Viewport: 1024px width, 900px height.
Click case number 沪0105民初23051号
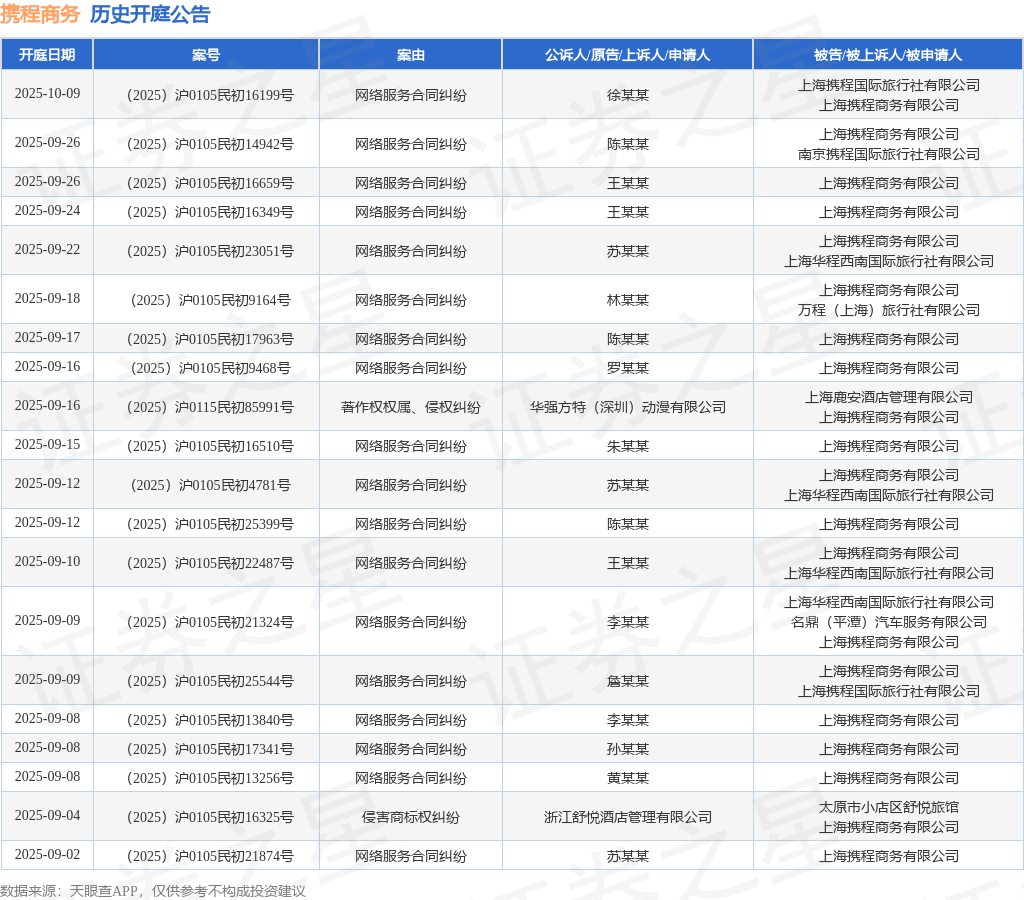click(210, 251)
